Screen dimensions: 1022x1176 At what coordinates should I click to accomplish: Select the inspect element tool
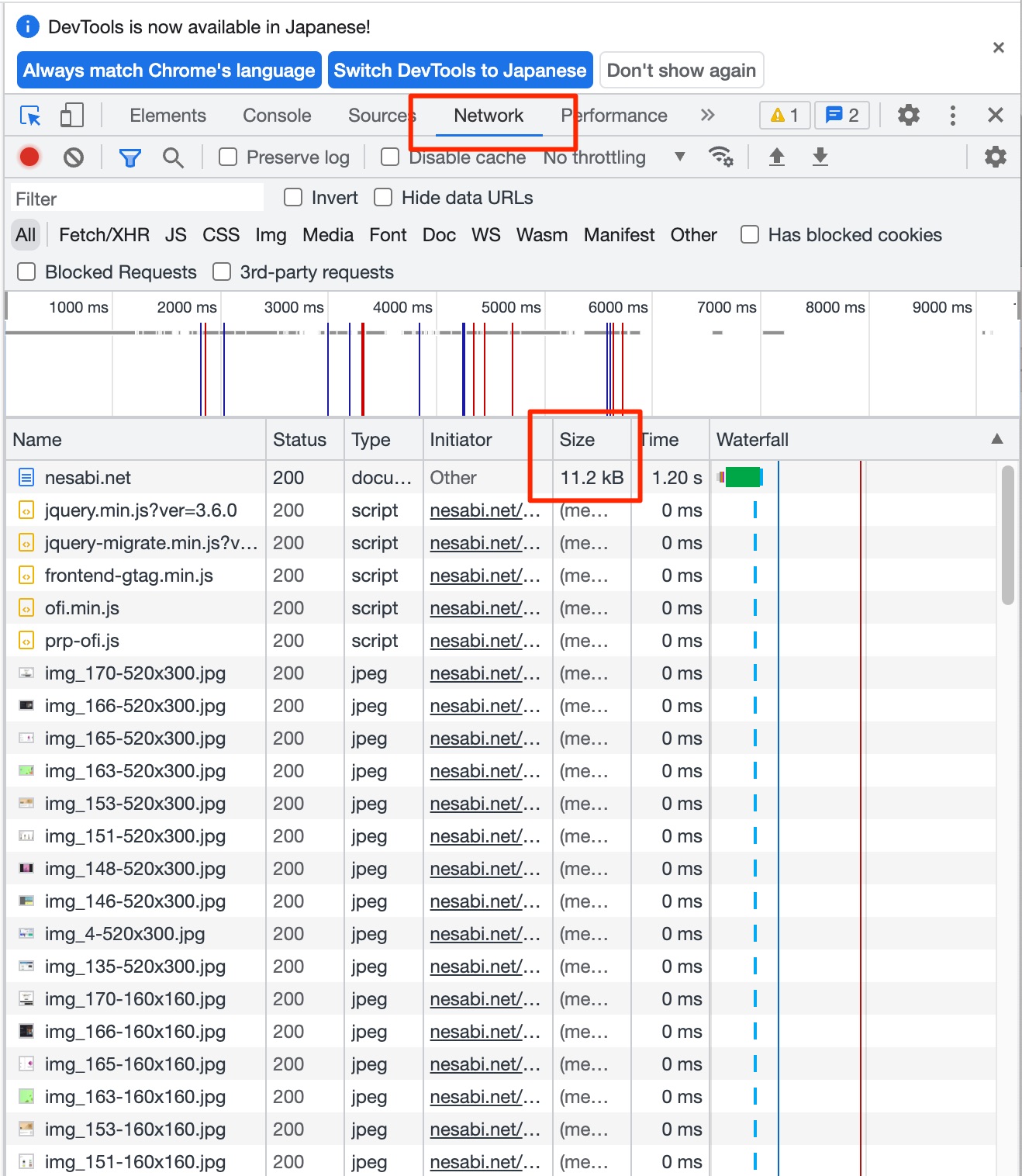pyautogui.click(x=29, y=115)
